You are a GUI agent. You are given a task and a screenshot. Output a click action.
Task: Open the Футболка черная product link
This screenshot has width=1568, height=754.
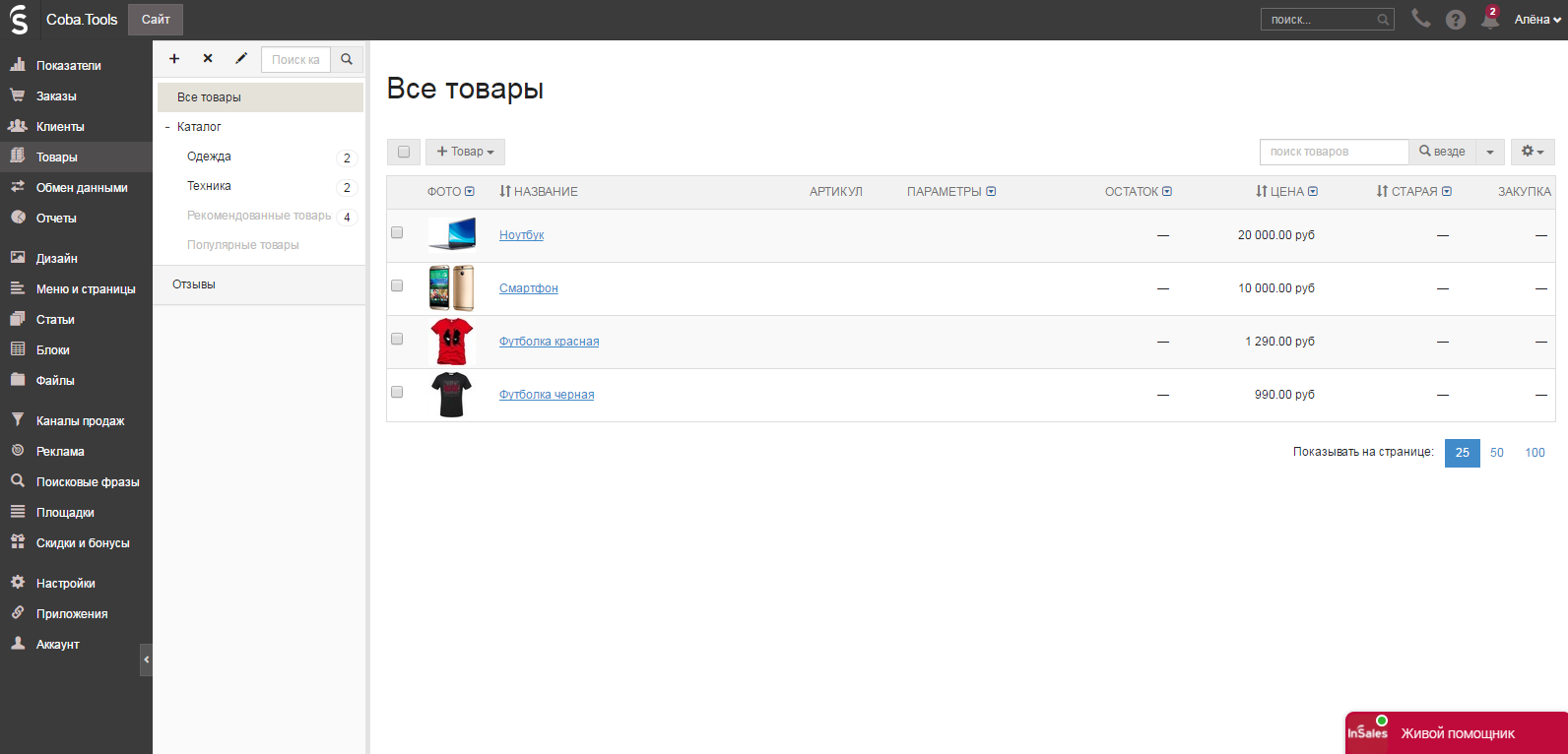547,395
